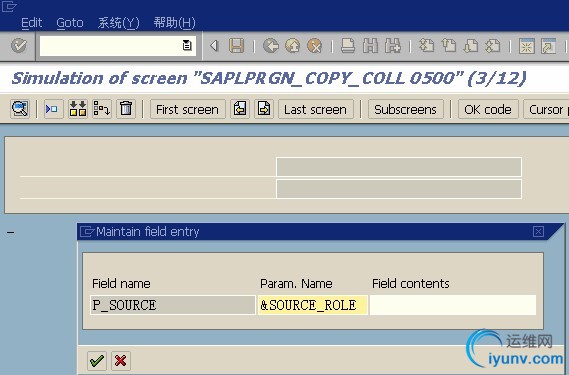Click the Last screen button
Screen dimensions: 569x375
[315, 109]
